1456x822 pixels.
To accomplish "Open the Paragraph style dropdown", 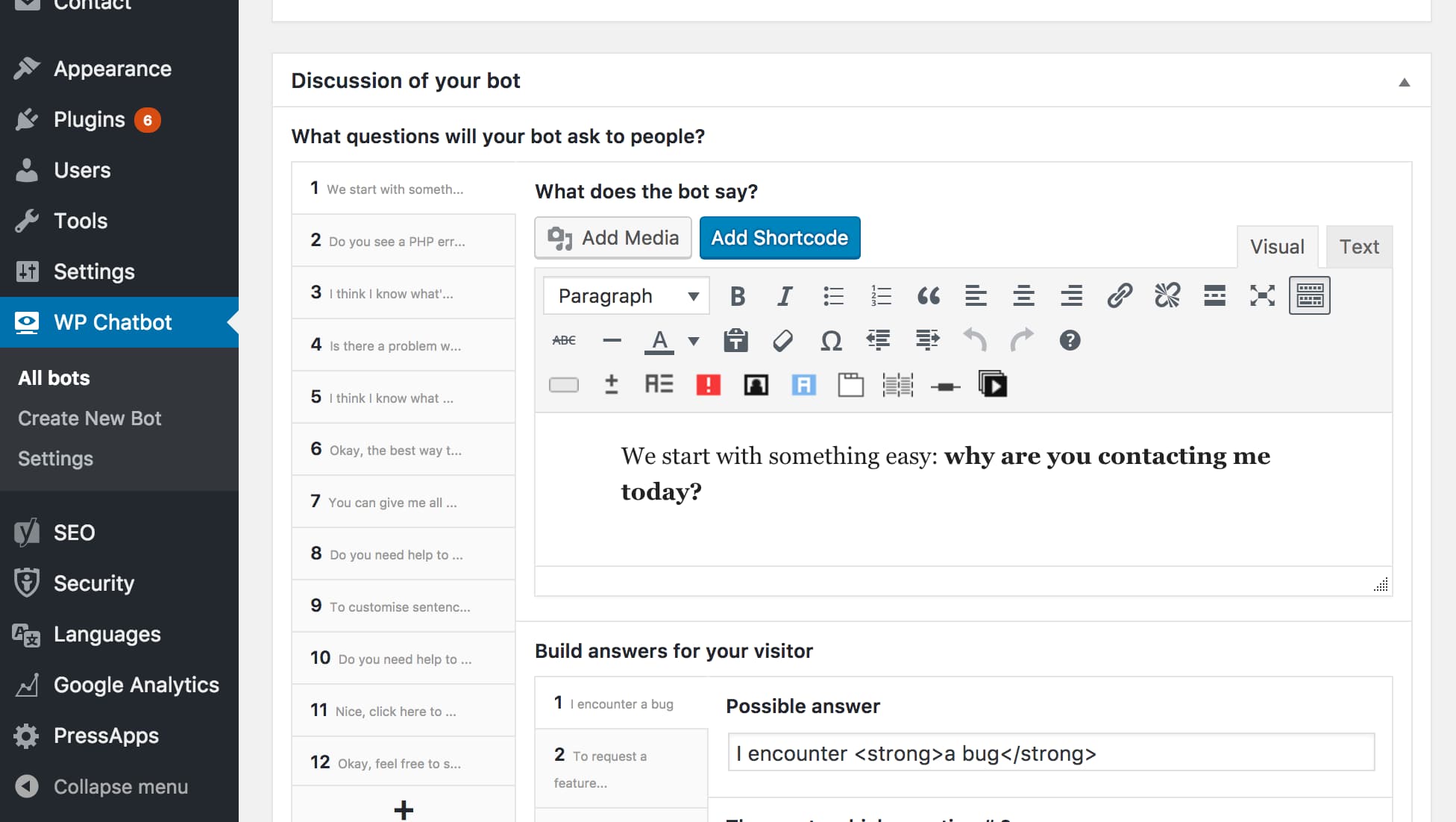I will (x=624, y=295).
